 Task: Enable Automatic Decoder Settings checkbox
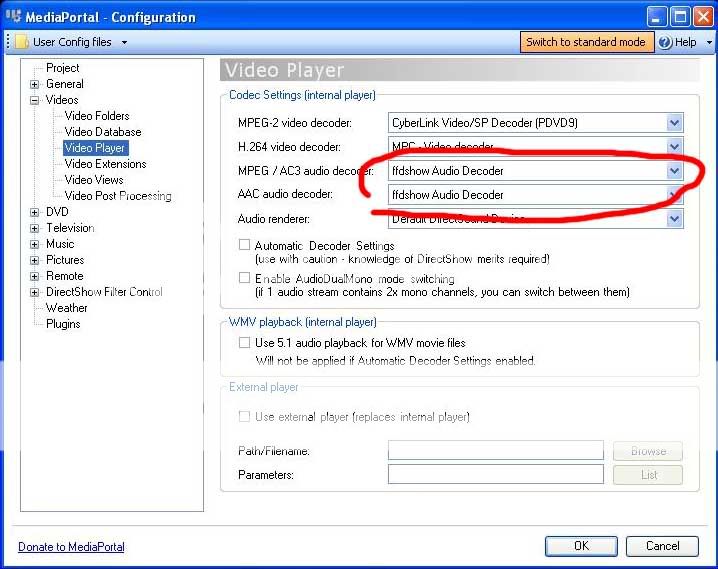tap(245, 246)
